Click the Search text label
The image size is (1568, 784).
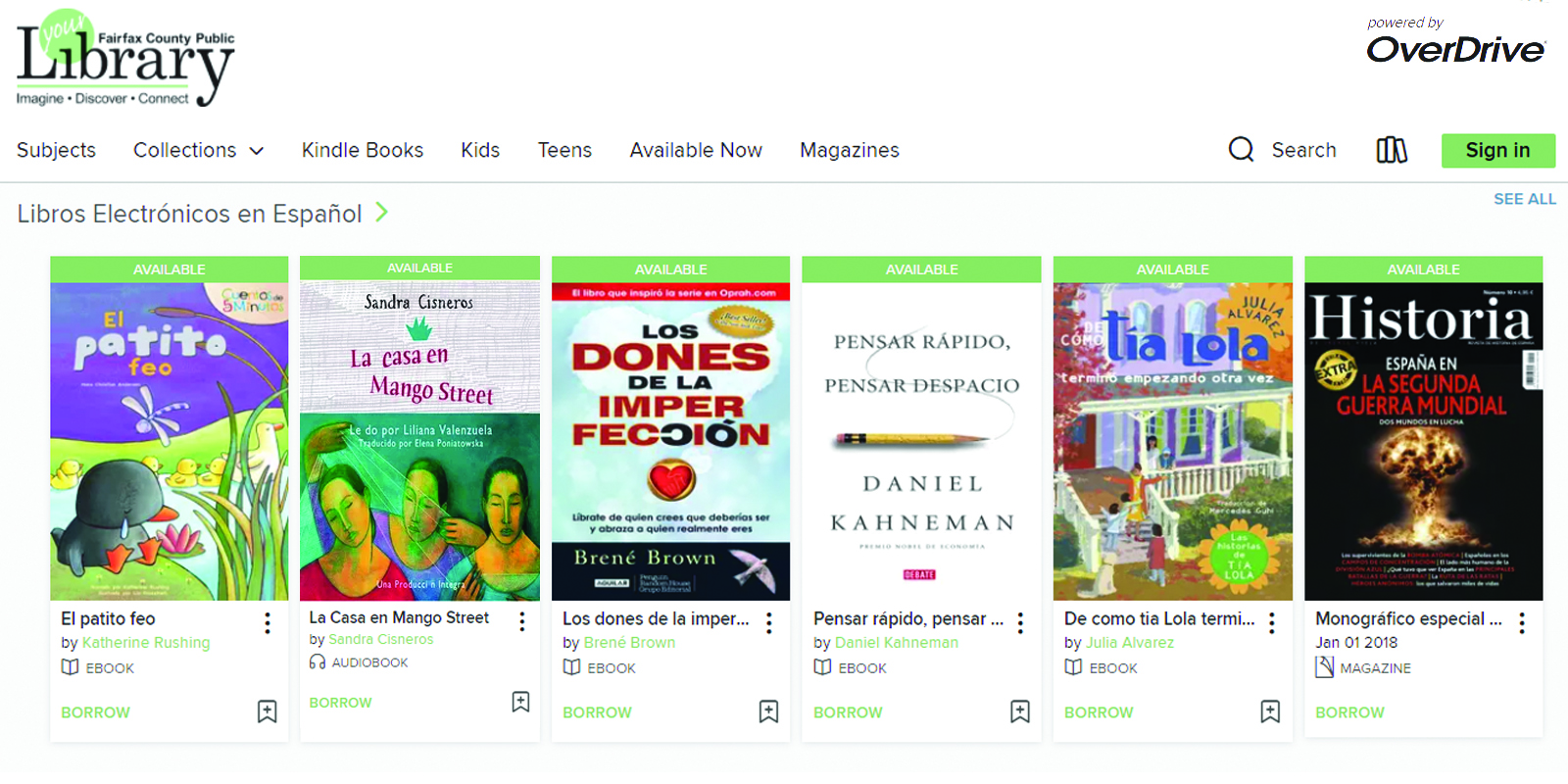coord(1303,150)
